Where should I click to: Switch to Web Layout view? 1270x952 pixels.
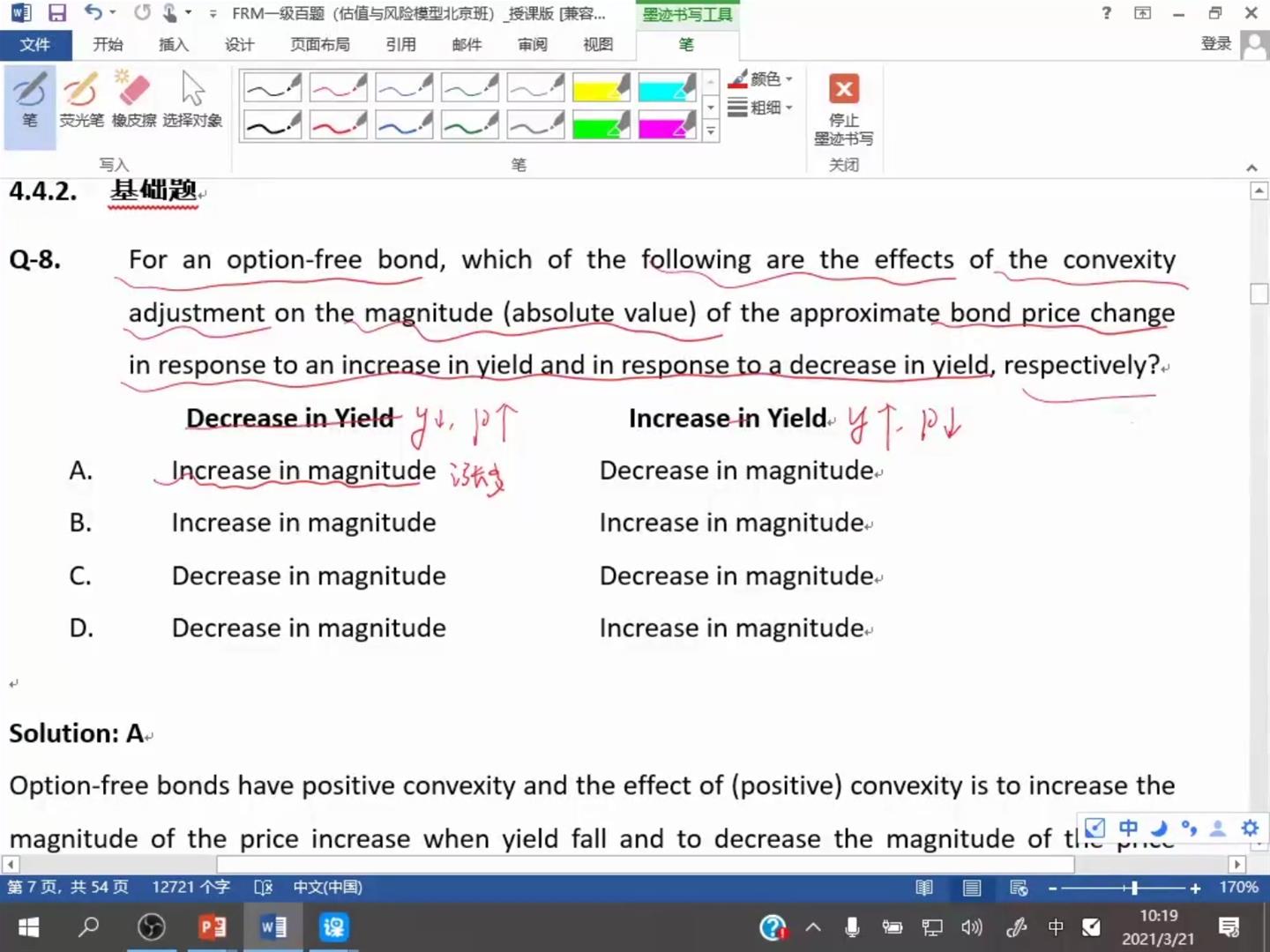[x=1019, y=888]
